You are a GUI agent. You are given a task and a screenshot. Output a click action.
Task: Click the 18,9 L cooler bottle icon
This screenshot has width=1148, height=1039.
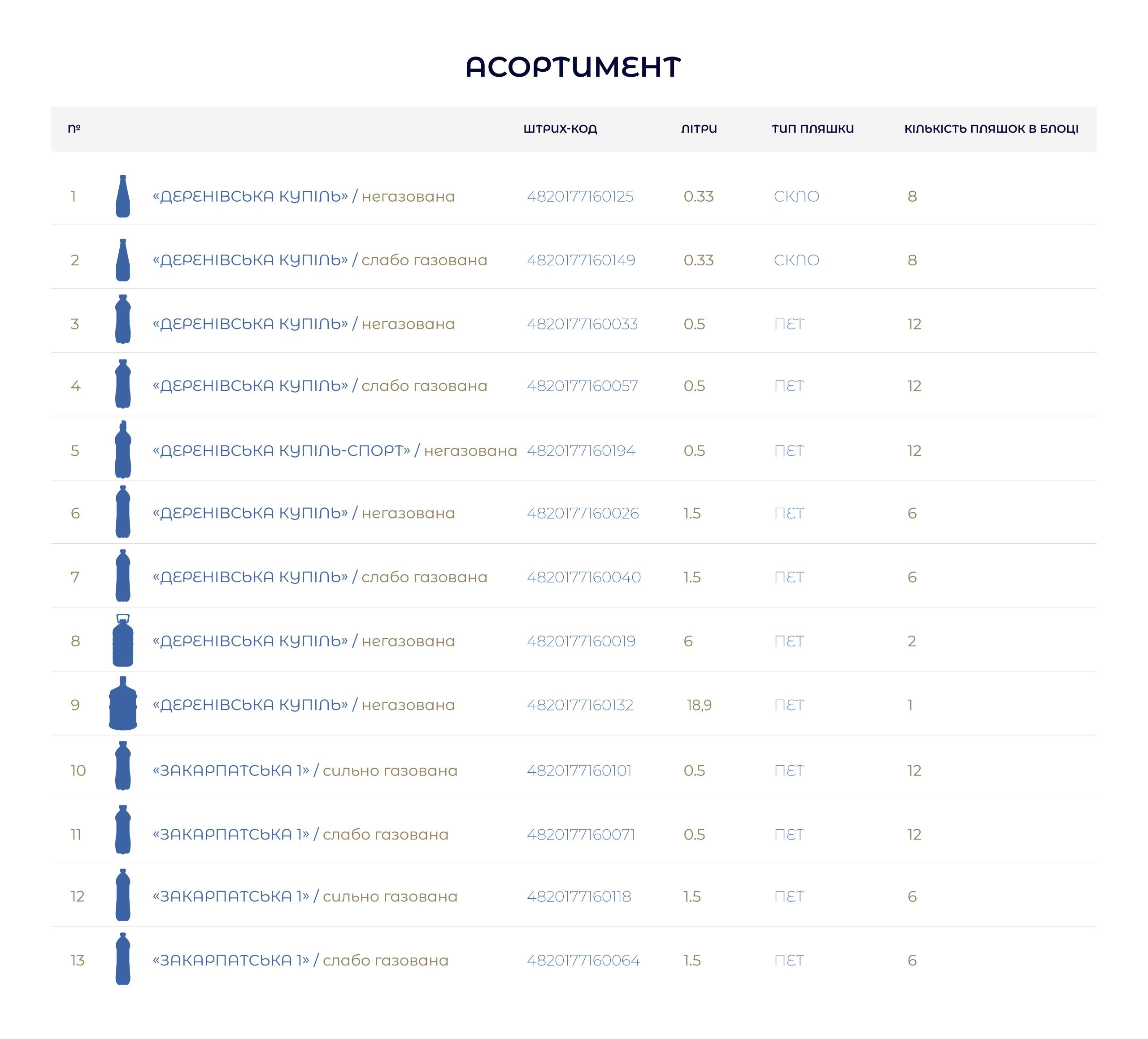tap(123, 704)
